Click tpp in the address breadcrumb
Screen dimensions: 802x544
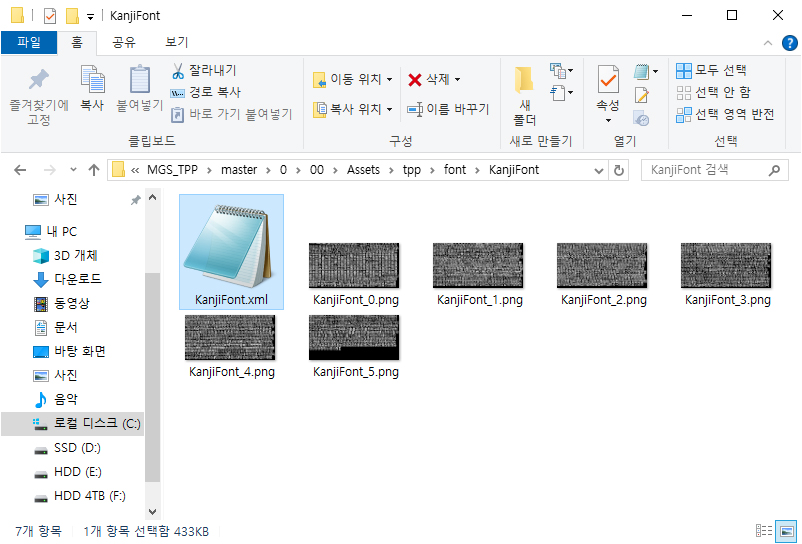[x=412, y=170]
